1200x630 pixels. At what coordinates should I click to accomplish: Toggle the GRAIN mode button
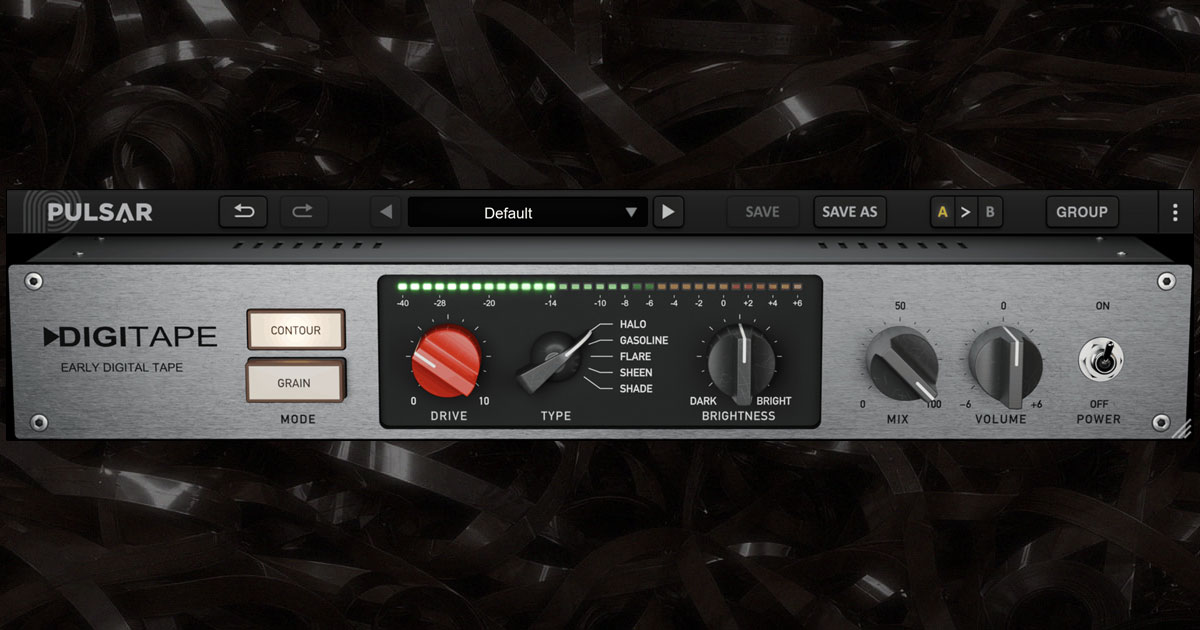[x=296, y=382]
